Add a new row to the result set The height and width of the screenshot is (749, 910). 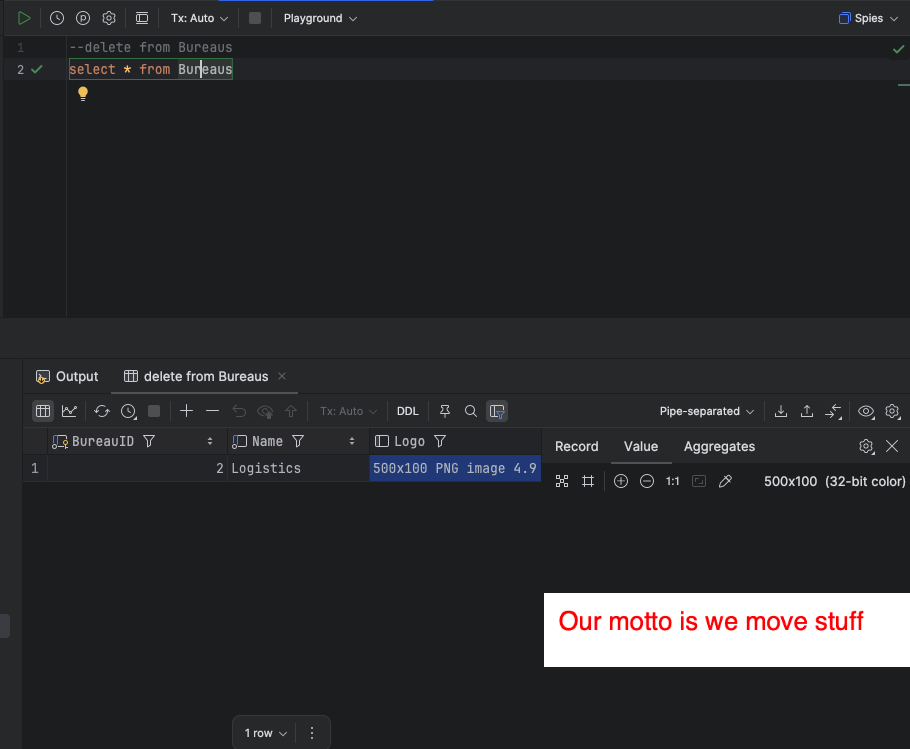(x=186, y=410)
